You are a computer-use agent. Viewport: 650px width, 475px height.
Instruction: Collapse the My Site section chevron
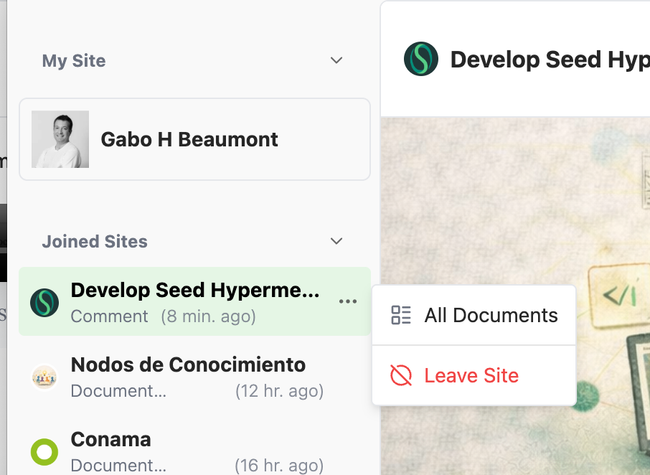tap(336, 61)
